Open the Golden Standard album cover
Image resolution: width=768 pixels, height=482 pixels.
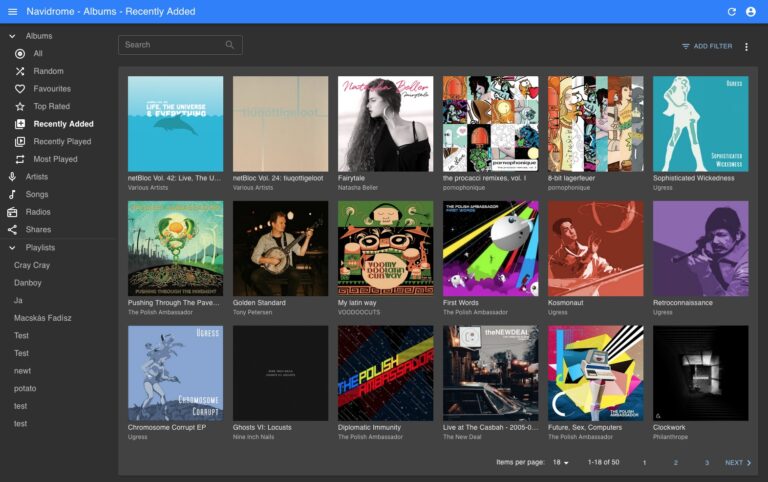[280, 248]
